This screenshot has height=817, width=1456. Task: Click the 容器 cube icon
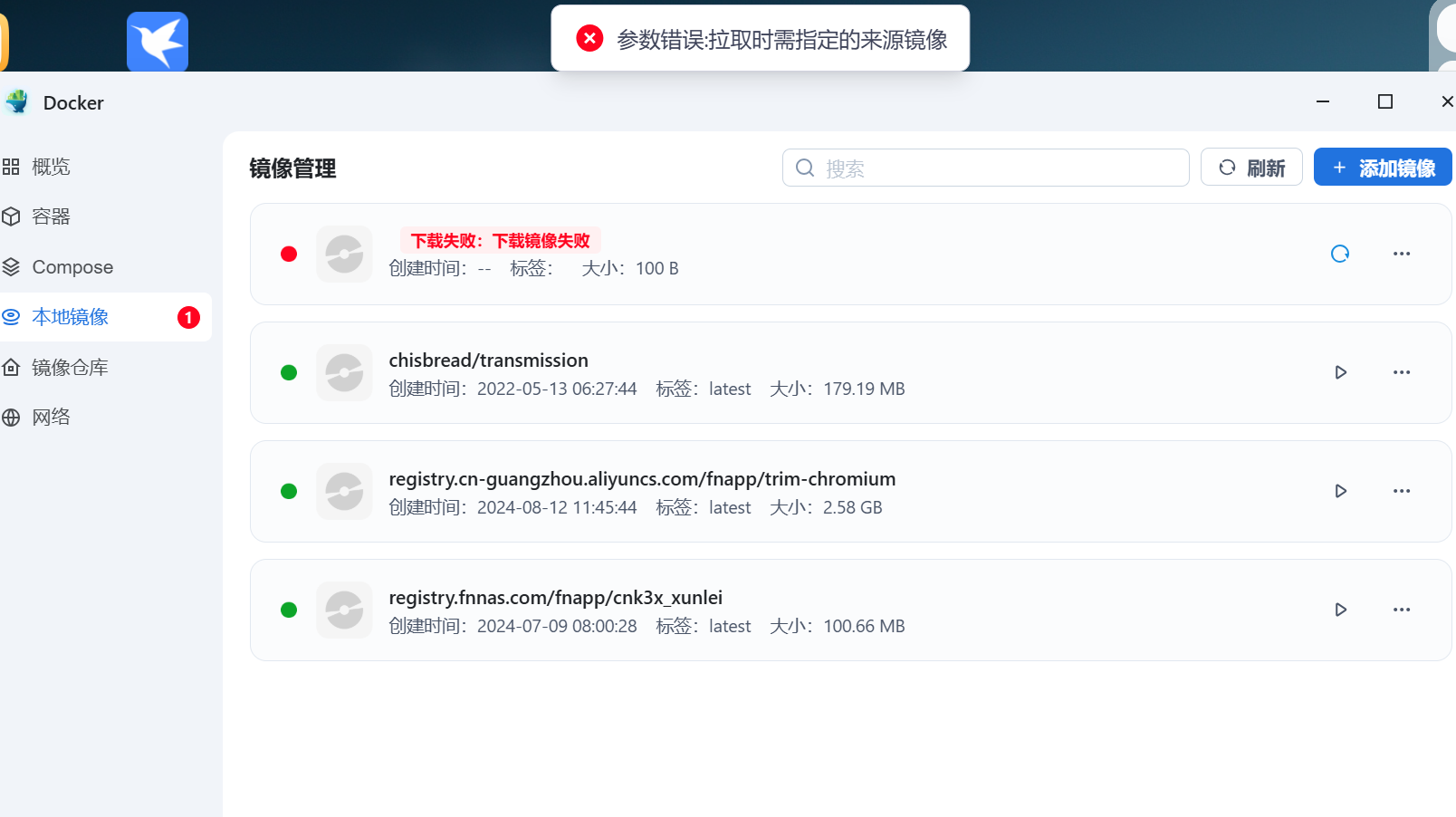[x=11, y=216]
